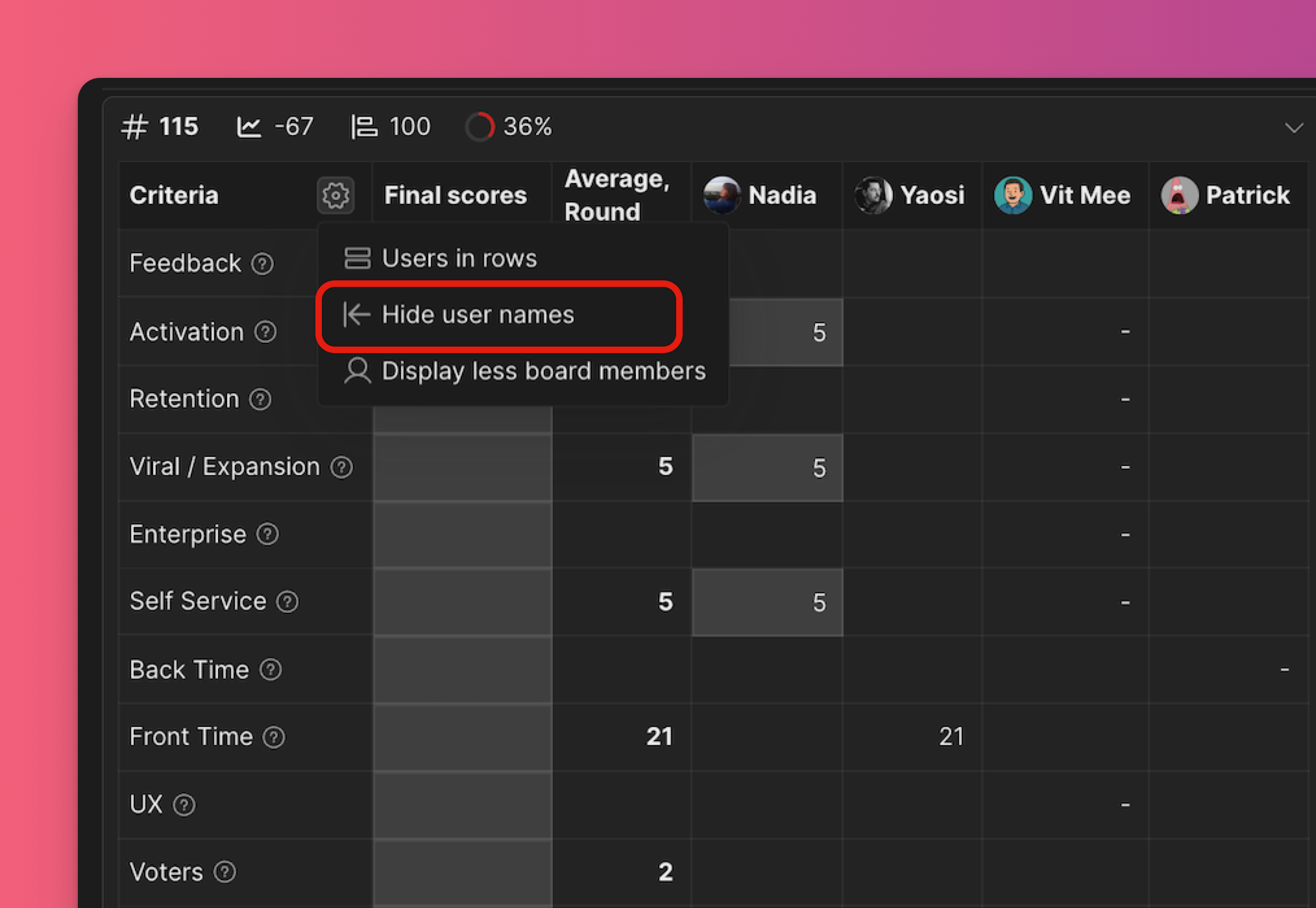Click the 36% progress circle indicator
Image resolution: width=1316 pixels, height=908 pixels.
pyautogui.click(x=480, y=127)
